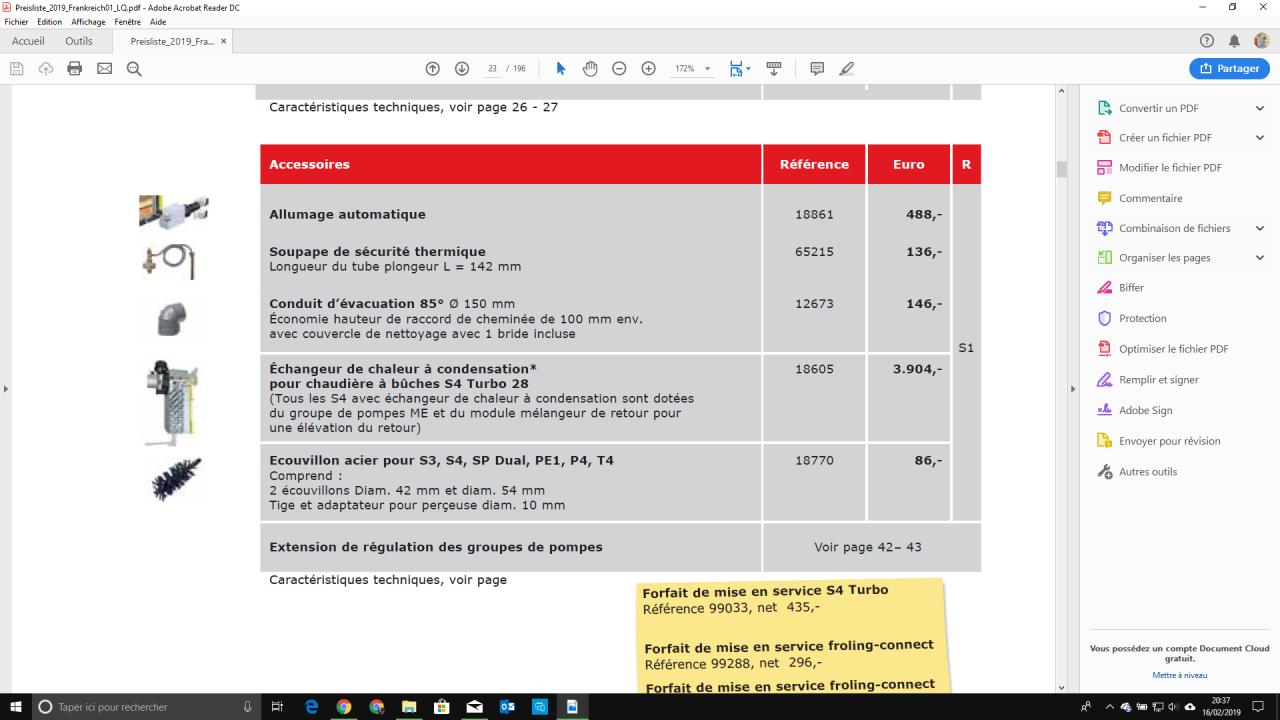The width and height of the screenshot is (1280, 720).
Task: Close the Preisliste_2019 document tab
Action: [223, 41]
